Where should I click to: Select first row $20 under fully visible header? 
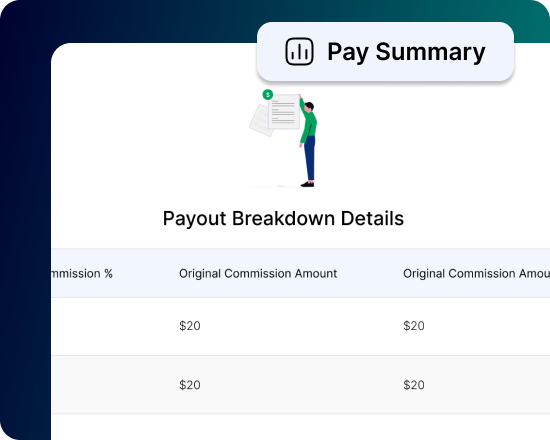190,326
